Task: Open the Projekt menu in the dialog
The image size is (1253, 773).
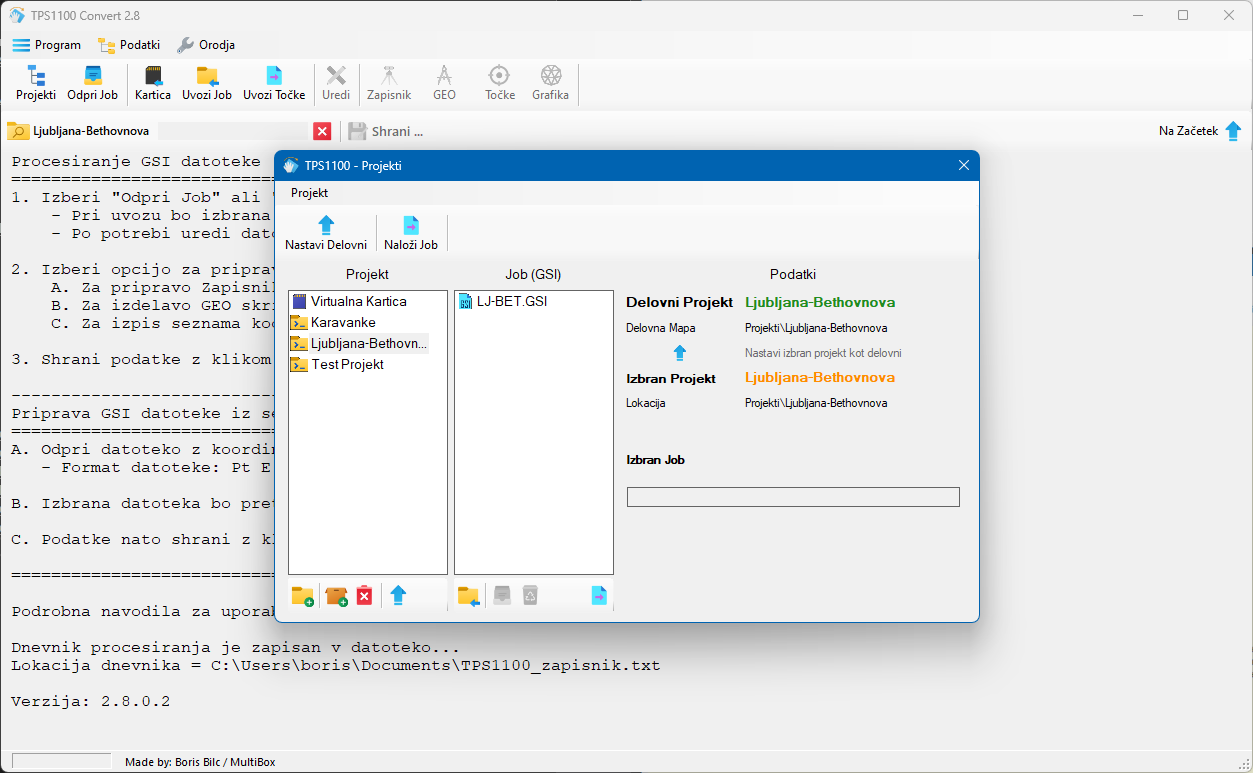Action: click(309, 193)
